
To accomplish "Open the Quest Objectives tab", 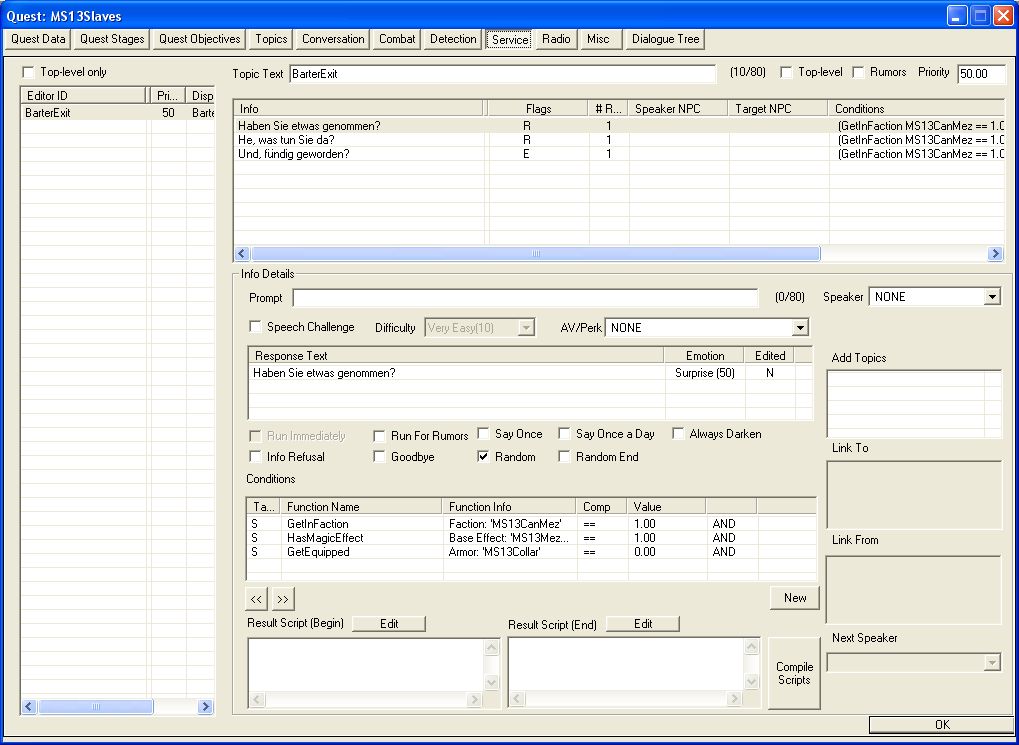I will [x=200, y=39].
